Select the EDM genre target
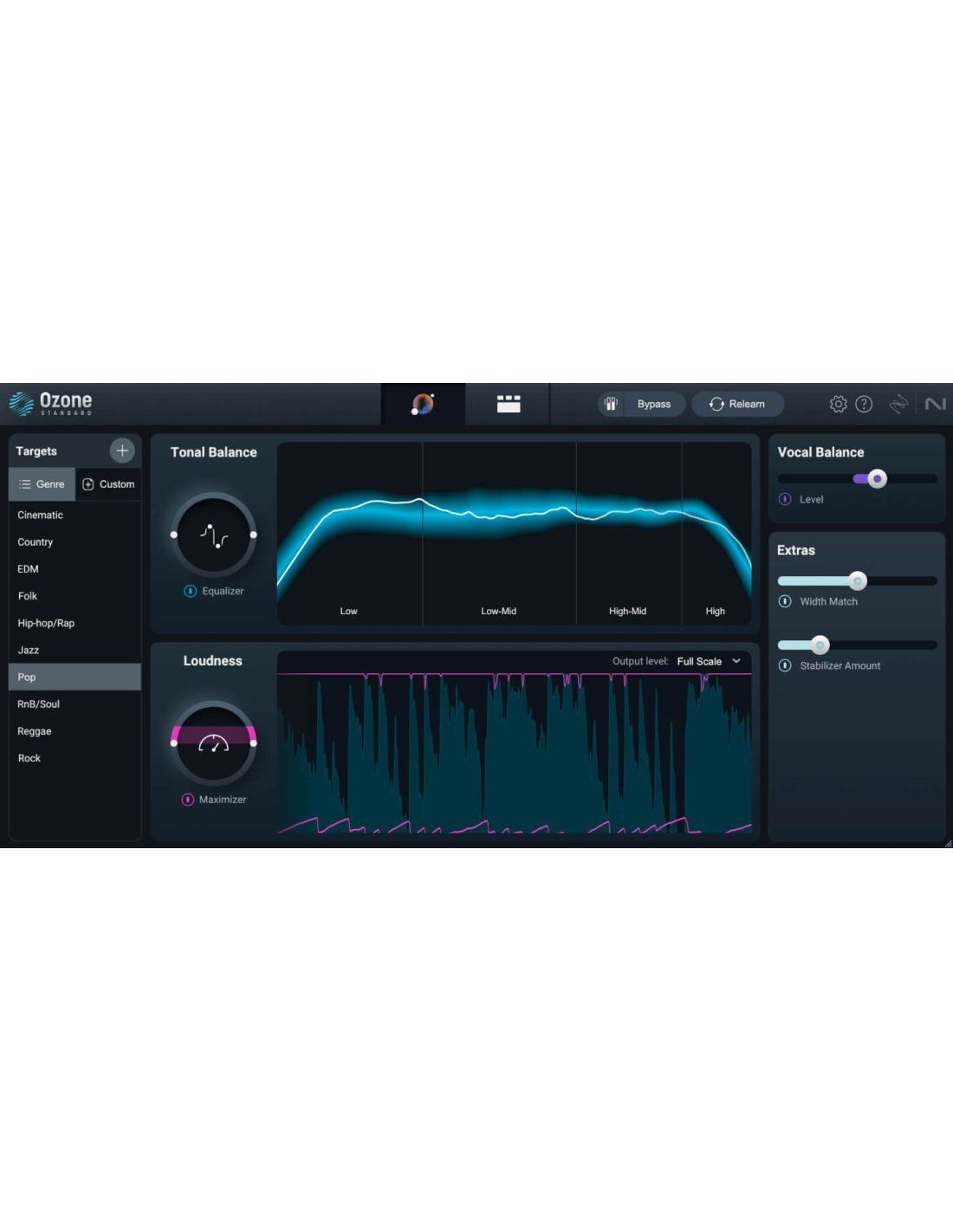Image resolution: width=953 pixels, height=1232 pixels. click(75, 568)
